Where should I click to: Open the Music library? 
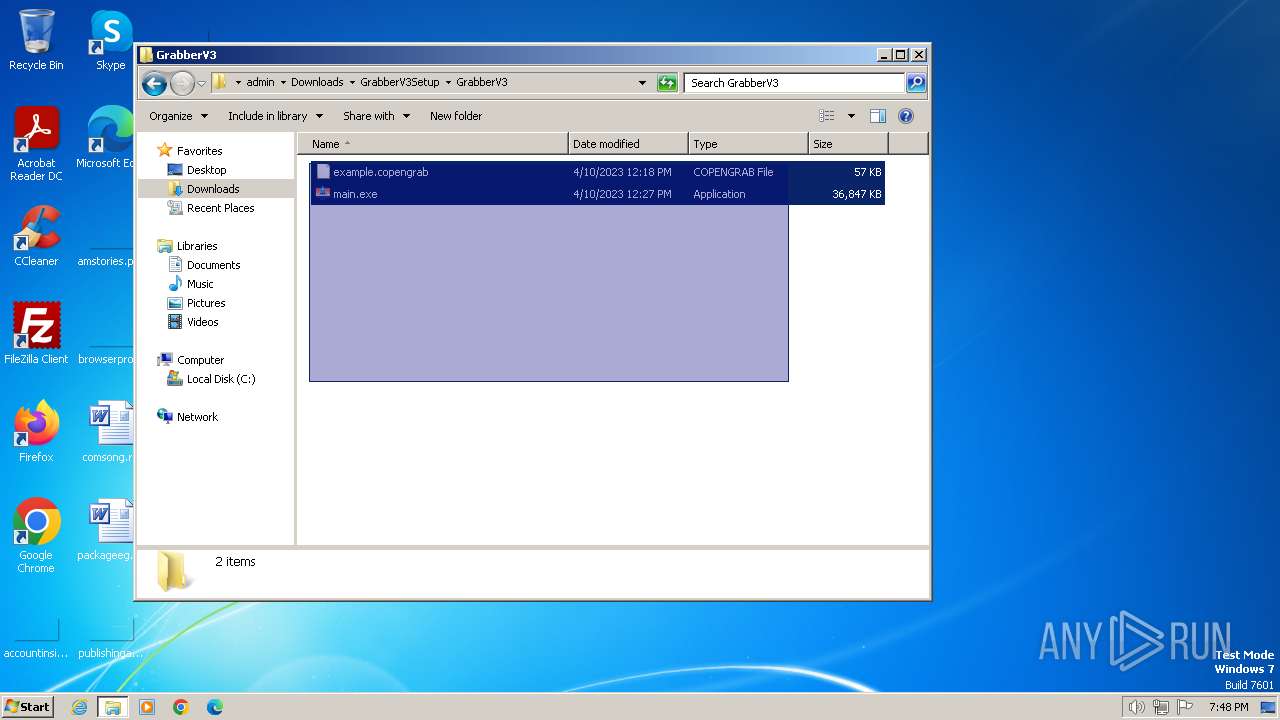(x=200, y=284)
